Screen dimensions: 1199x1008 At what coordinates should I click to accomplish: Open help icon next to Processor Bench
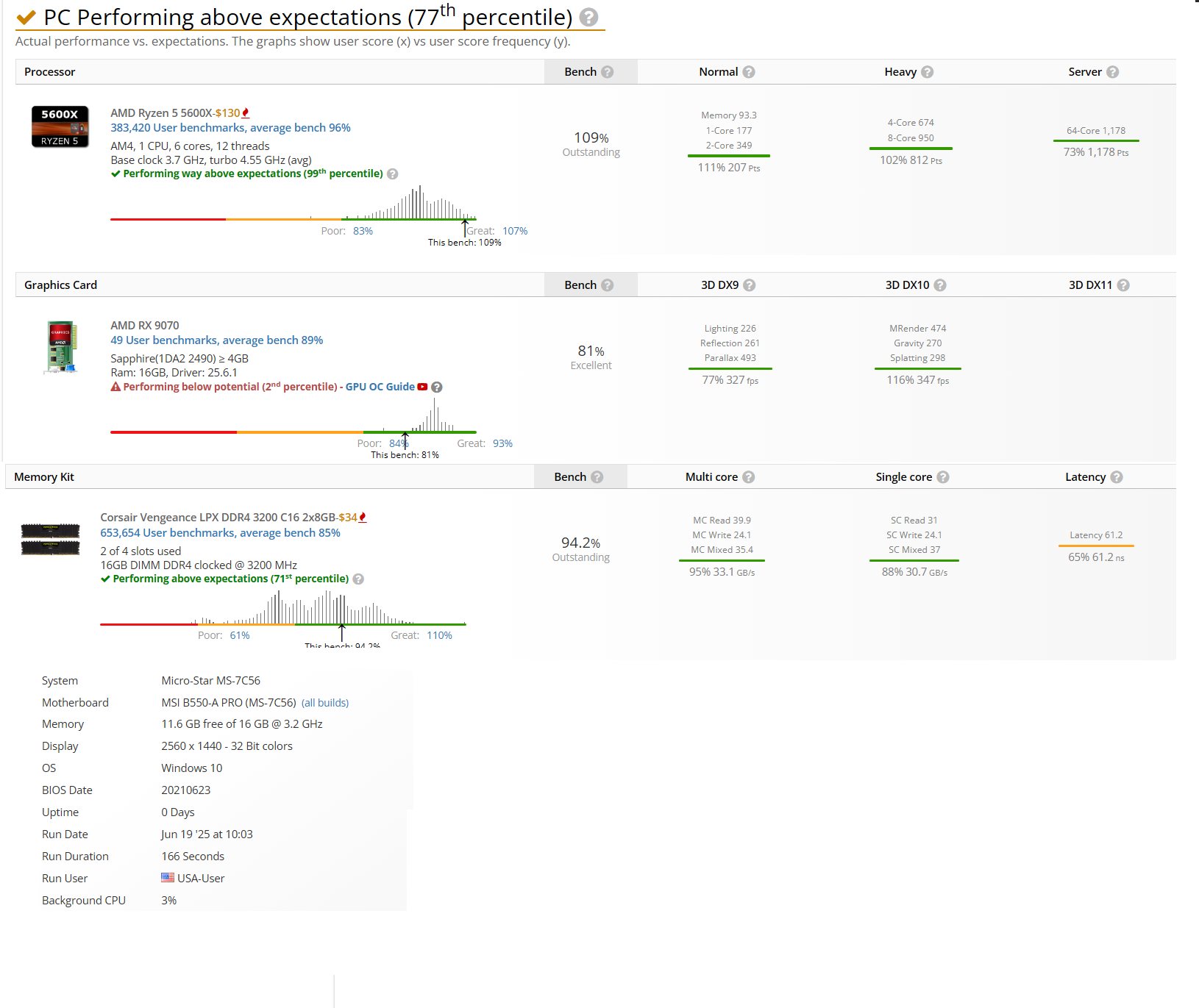(607, 72)
